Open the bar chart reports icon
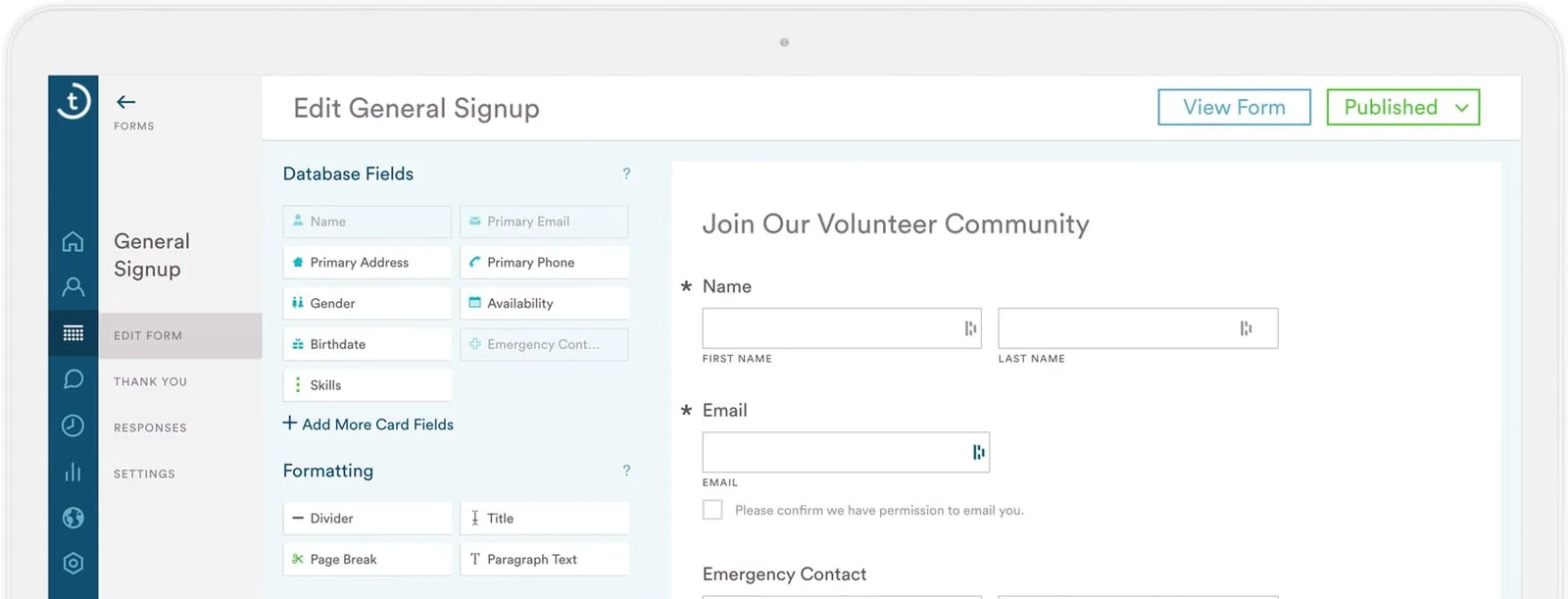This screenshot has height=599, width=1568. point(73,472)
